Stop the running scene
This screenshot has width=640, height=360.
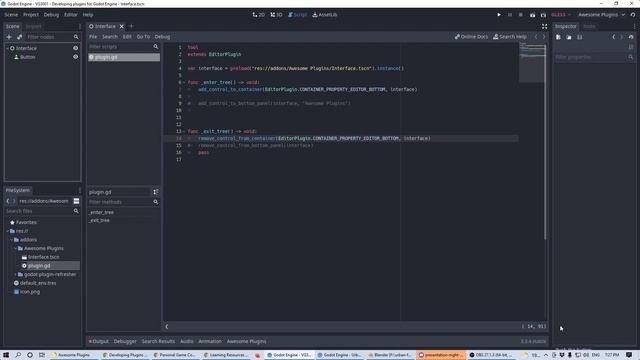tap(520, 15)
